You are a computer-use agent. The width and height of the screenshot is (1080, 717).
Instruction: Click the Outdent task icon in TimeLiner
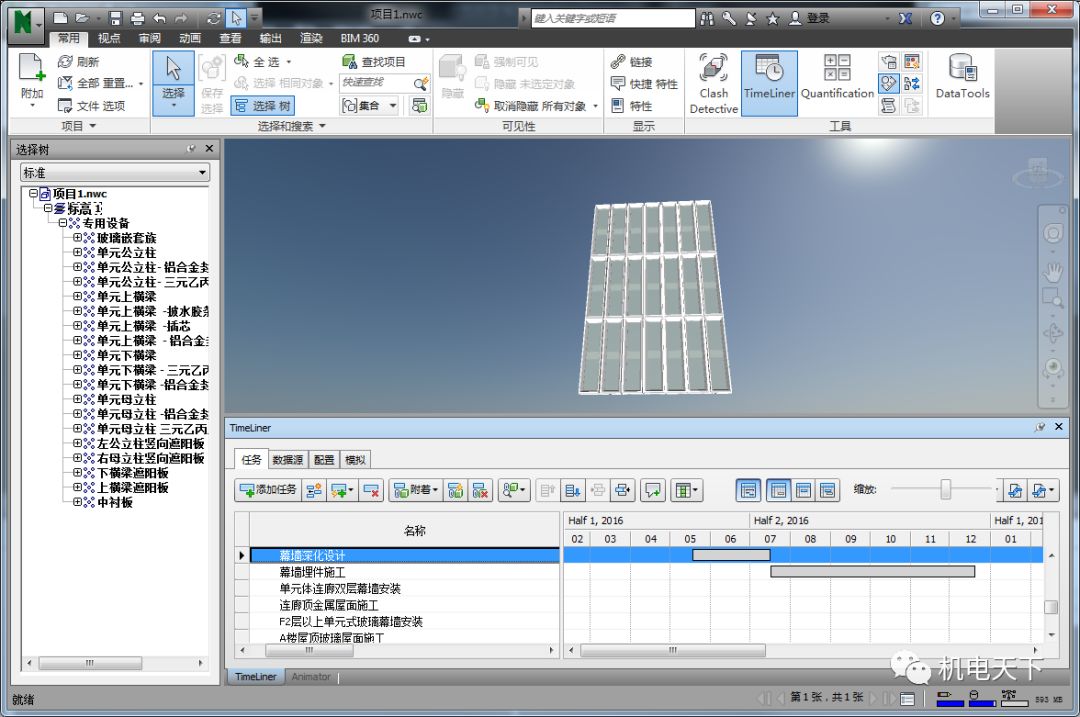tap(598, 490)
